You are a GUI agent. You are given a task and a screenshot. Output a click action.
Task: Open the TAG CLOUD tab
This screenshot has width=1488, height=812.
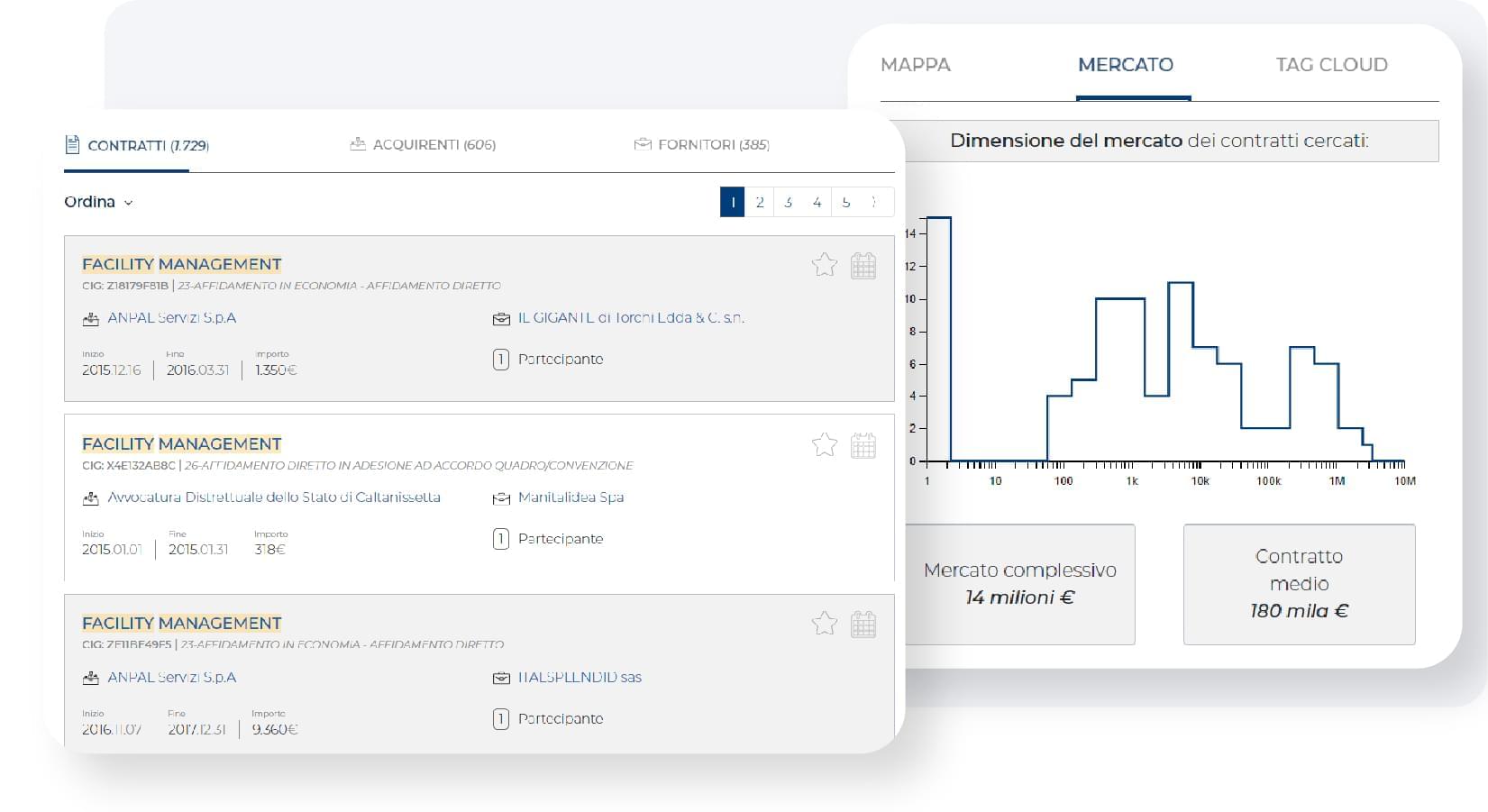coord(1330,65)
